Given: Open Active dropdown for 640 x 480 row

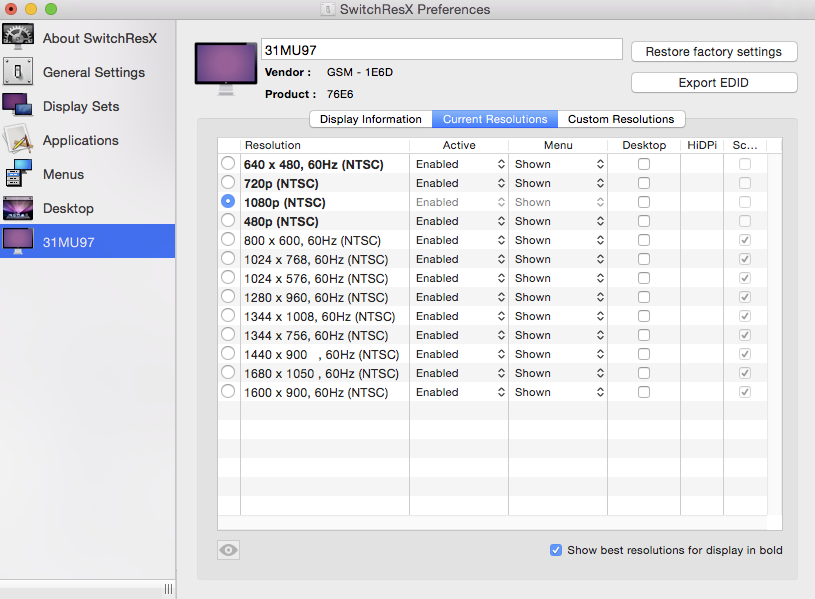Looking at the screenshot, I should [459, 164].
